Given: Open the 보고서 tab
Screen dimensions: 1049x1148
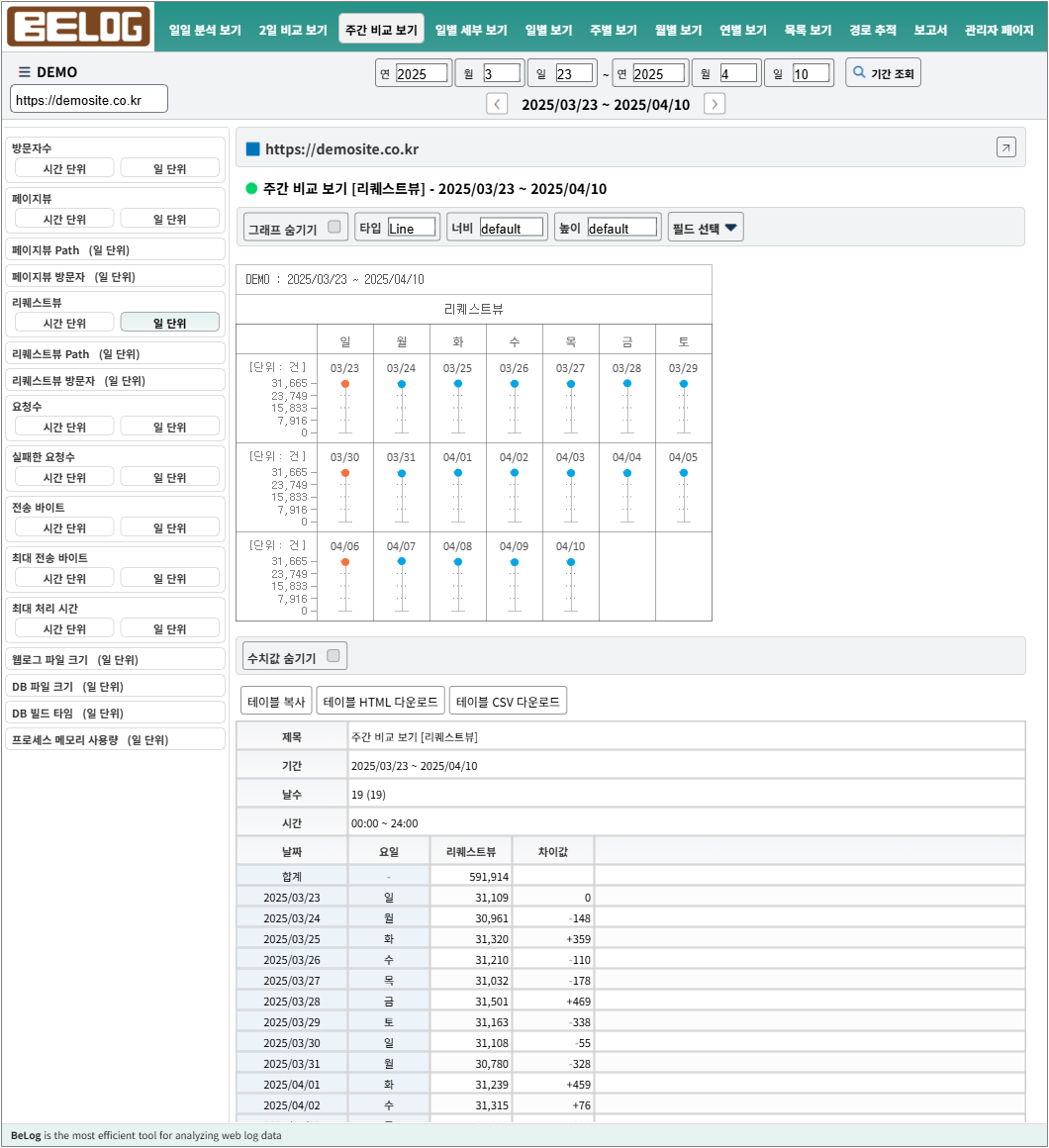Looking at the screenshot, I should (930, 30).
